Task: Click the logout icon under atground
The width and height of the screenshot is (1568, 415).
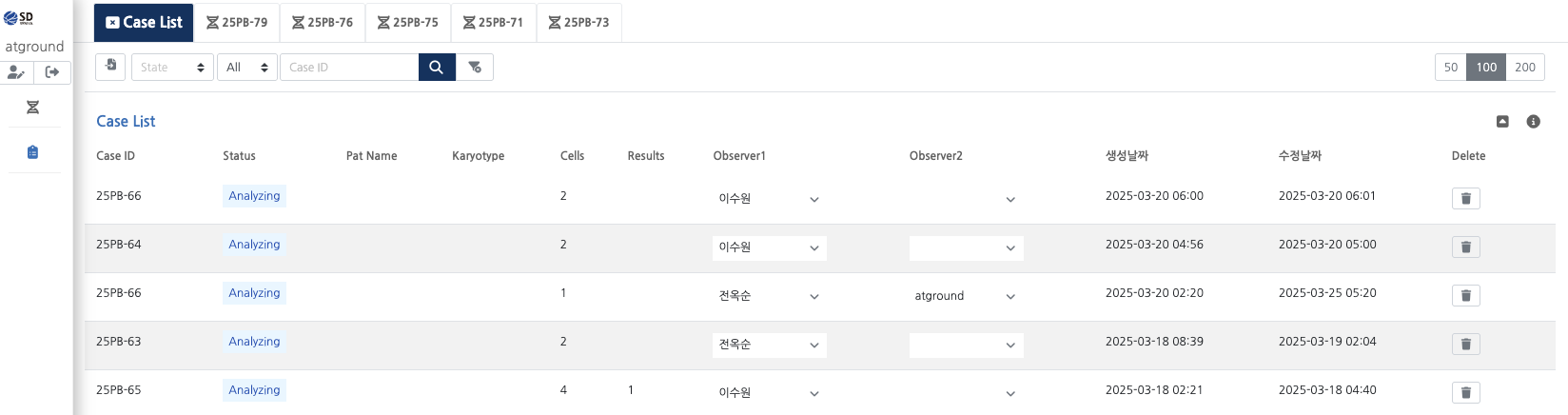Action: point(52,72)
